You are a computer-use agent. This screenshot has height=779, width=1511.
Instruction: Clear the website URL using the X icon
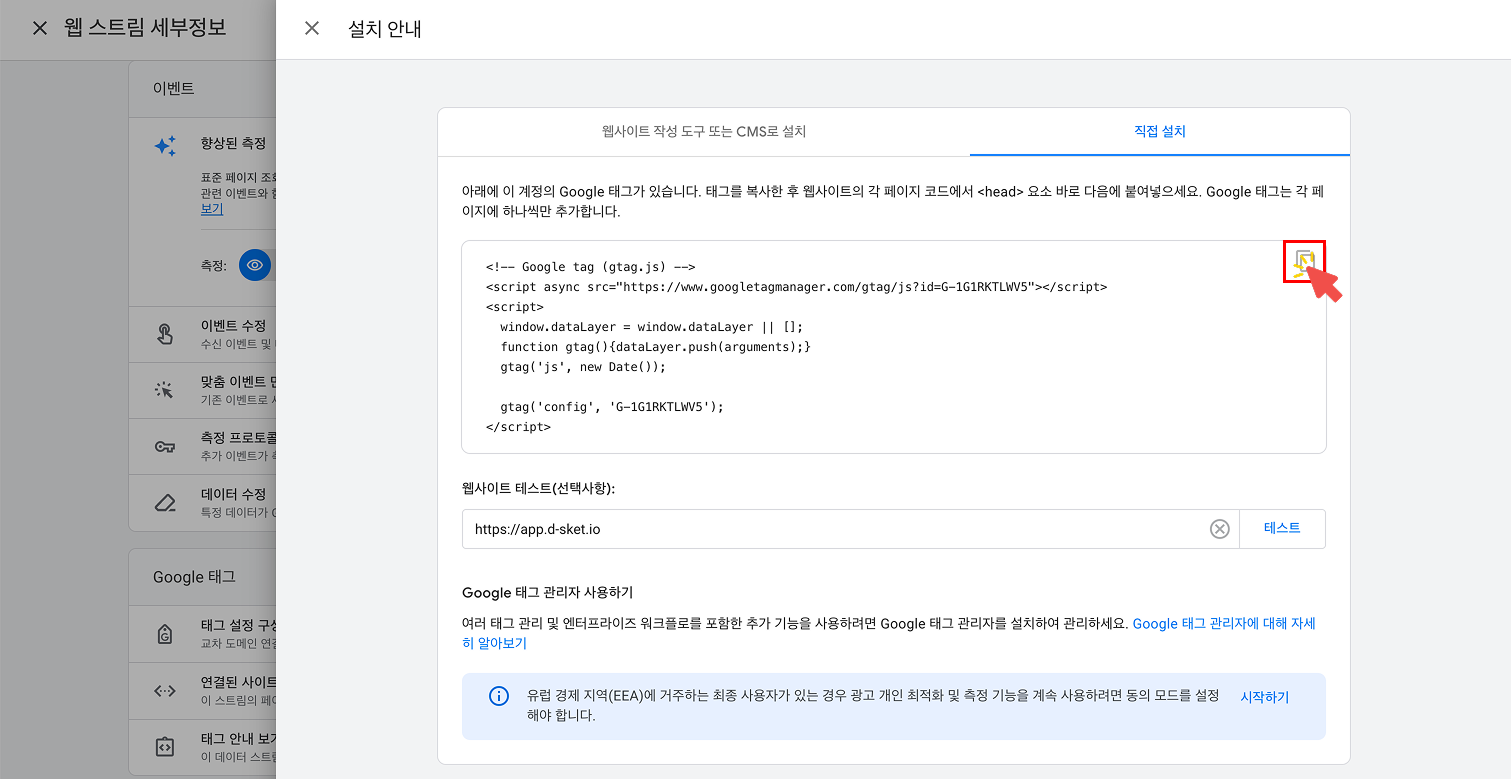pos(1219,529)
